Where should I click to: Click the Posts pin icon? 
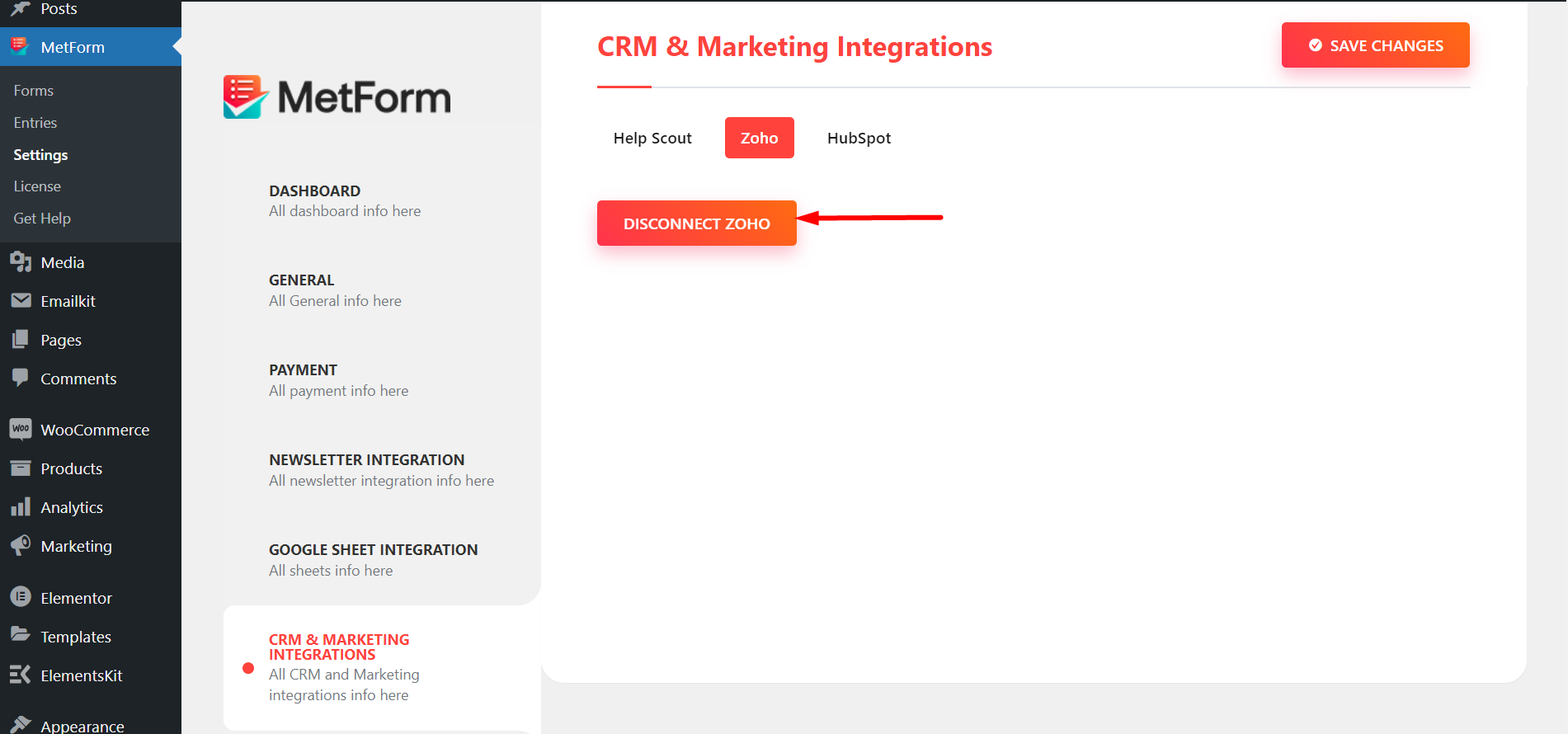(x=21, y=8)
